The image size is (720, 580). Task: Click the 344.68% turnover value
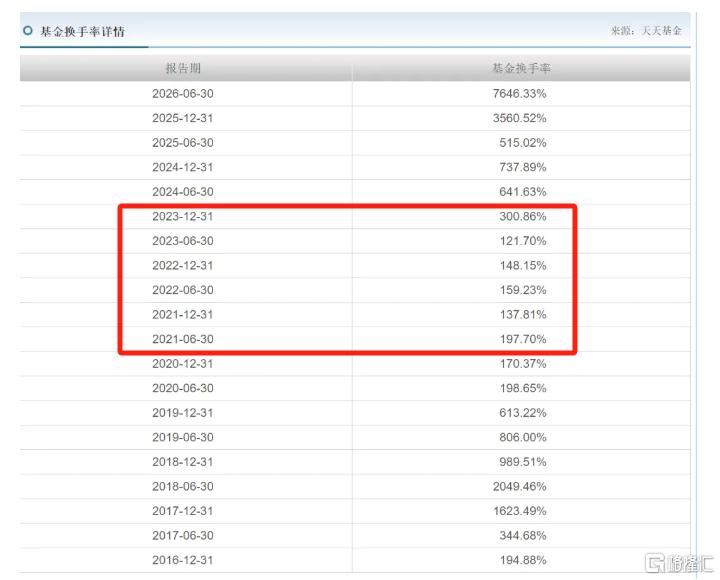pyautogui.click(x=523, y=536)
